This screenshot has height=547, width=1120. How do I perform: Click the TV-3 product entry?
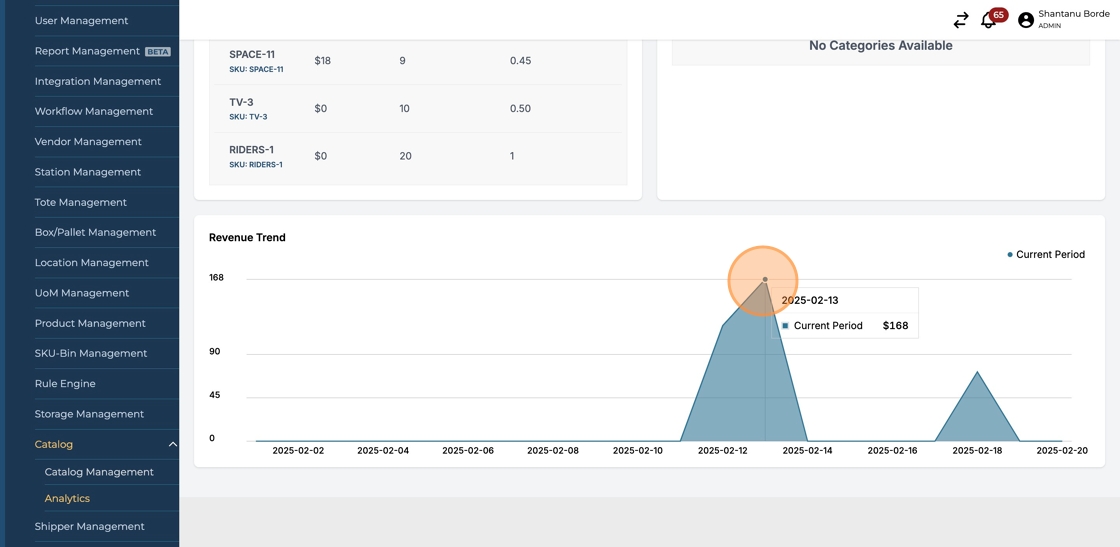point(241,102)
